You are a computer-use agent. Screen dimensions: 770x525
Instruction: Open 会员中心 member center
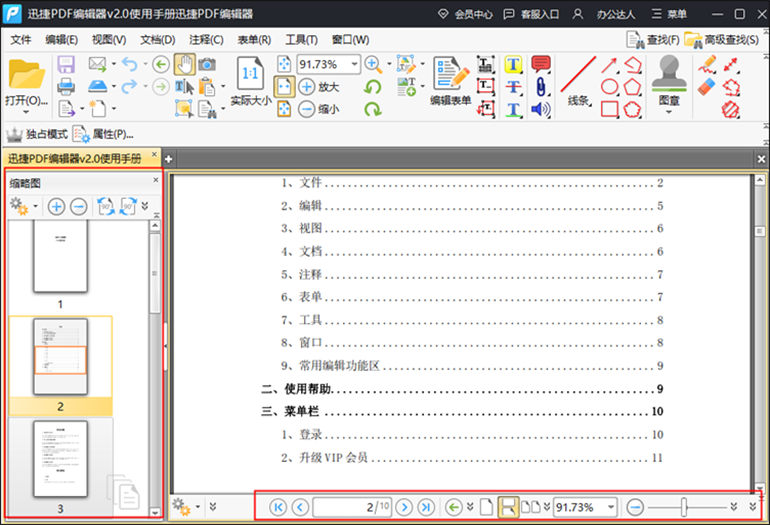[466, 14]
